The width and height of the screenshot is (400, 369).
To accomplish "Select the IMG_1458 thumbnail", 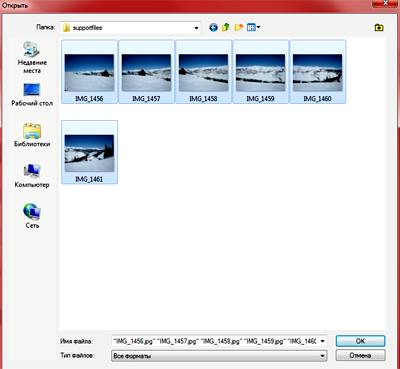I will point(203,72).
